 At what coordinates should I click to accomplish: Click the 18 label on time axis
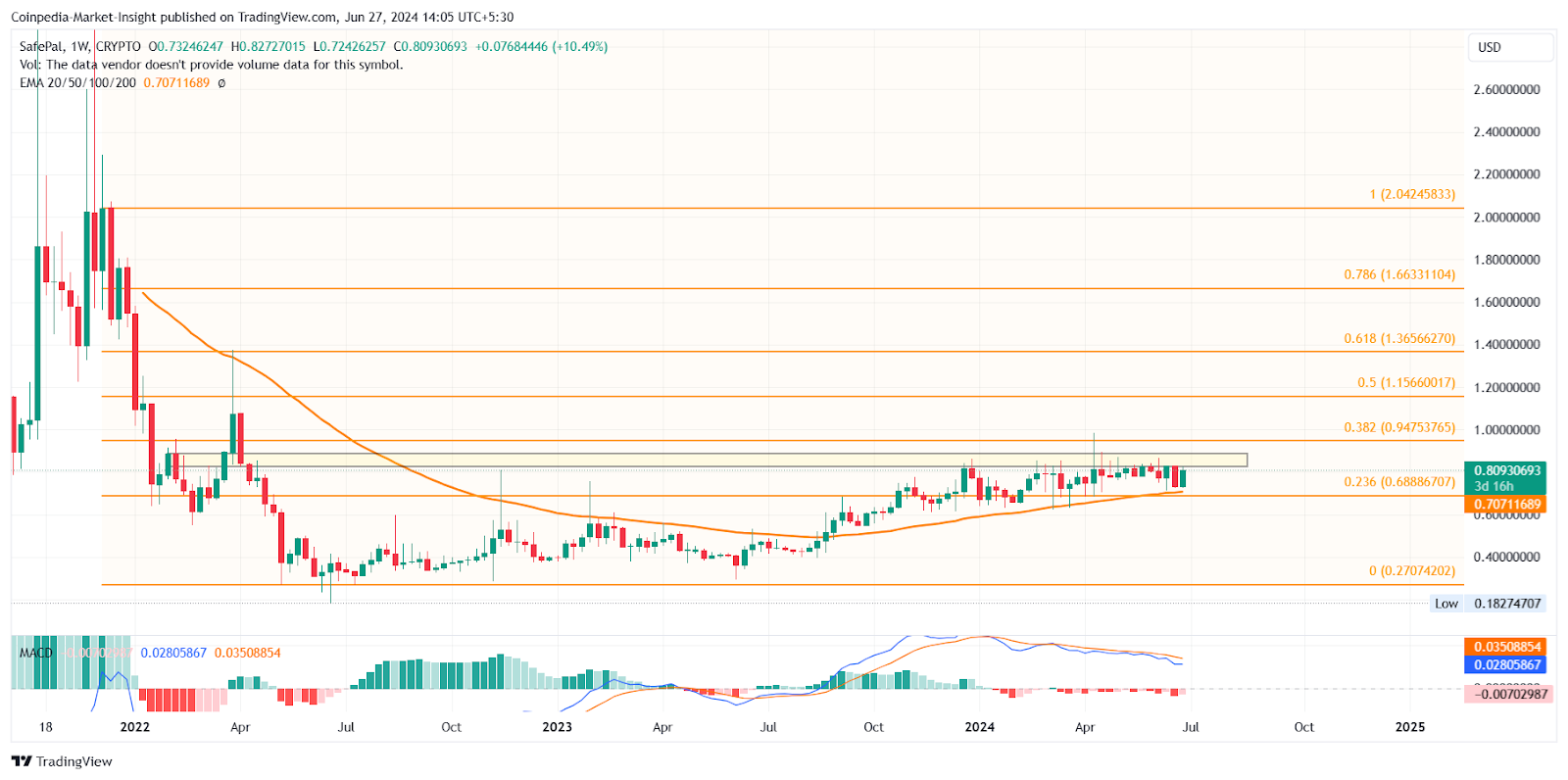pos(45,727)
